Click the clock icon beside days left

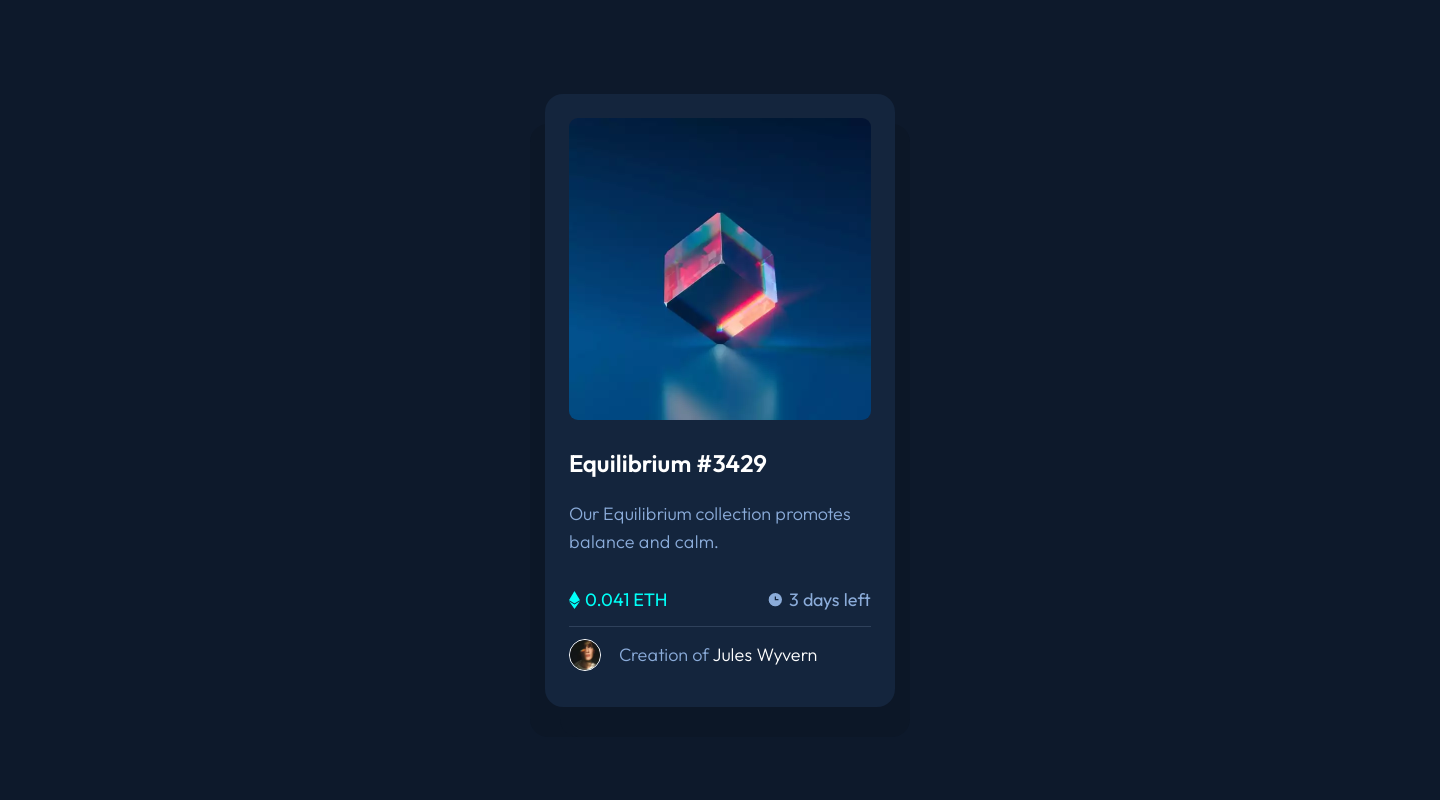click(x=775, y=600)
